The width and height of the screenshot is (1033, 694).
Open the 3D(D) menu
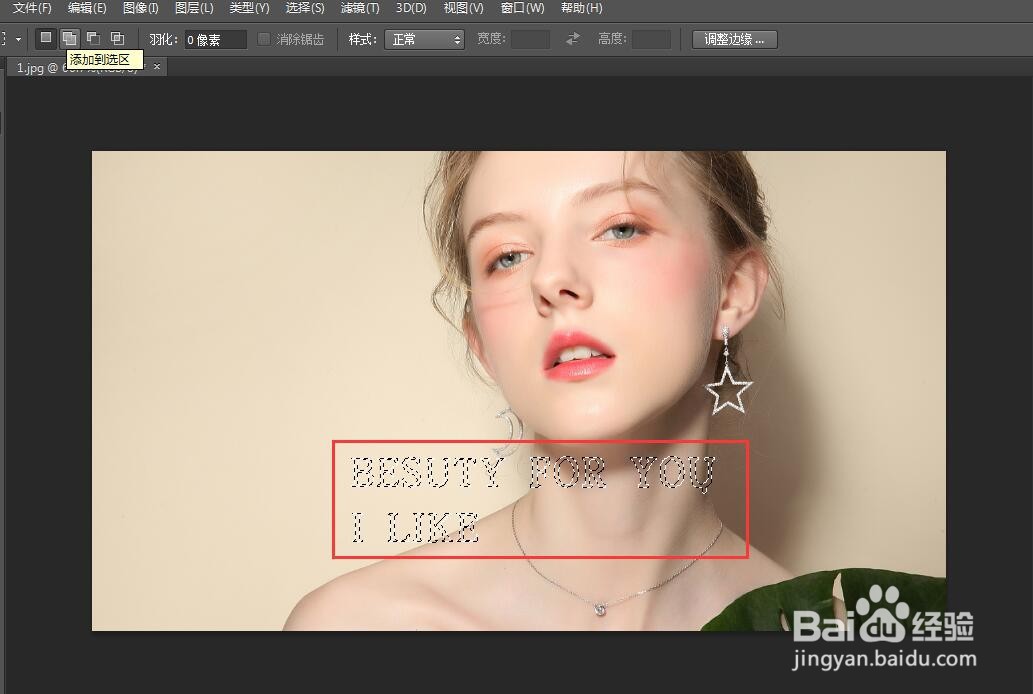[x=411, y=8]
